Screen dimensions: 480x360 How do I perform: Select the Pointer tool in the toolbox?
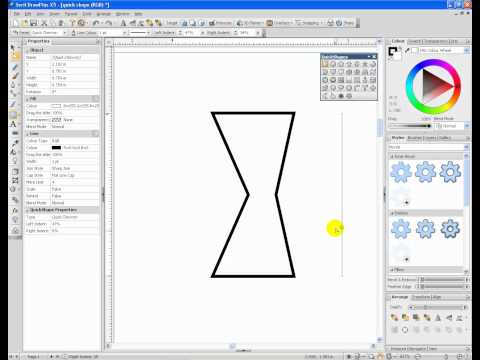click(13, 47)
